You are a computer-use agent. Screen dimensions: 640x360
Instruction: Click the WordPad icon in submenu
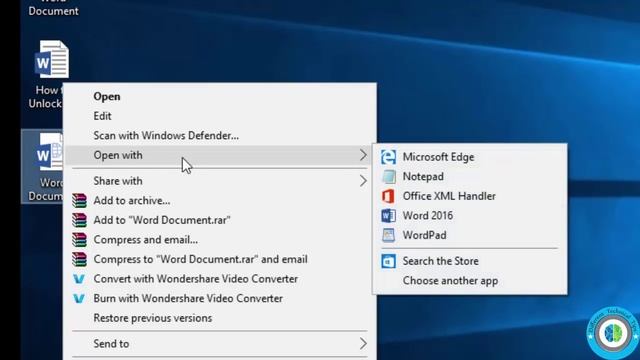[388, 235]
